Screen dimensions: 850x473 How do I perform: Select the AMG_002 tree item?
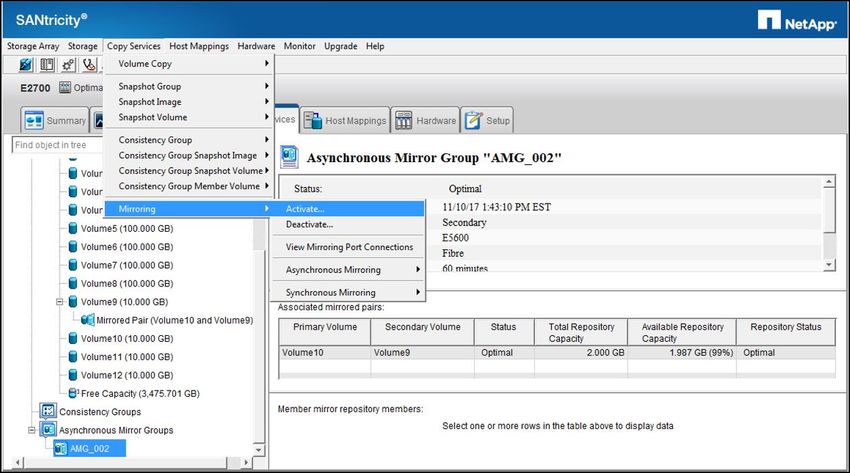[x=89, y=448]
